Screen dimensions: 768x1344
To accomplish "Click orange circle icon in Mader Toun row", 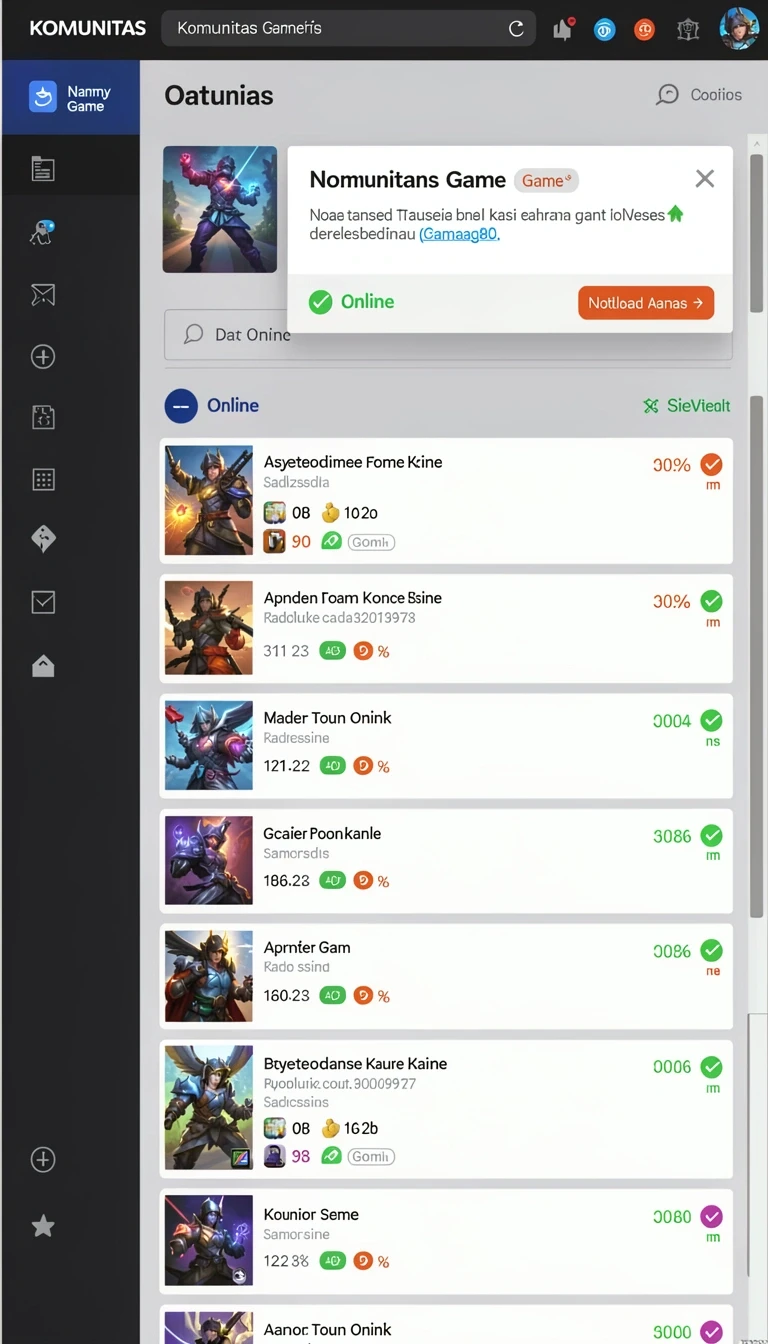I will (364, 766).
